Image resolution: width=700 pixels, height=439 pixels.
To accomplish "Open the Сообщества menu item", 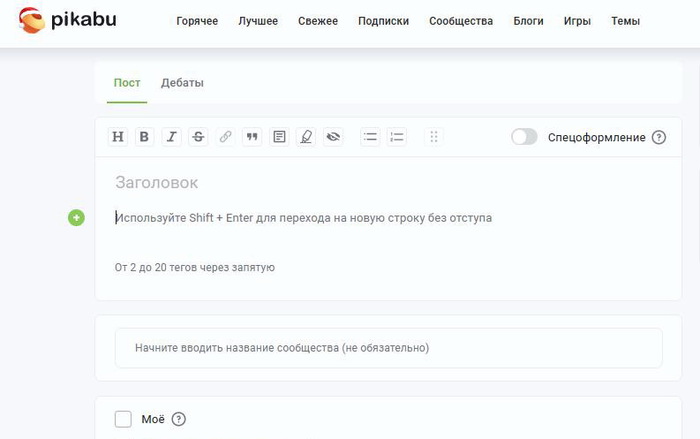I will pyautogui.click(x=460, y=21).
